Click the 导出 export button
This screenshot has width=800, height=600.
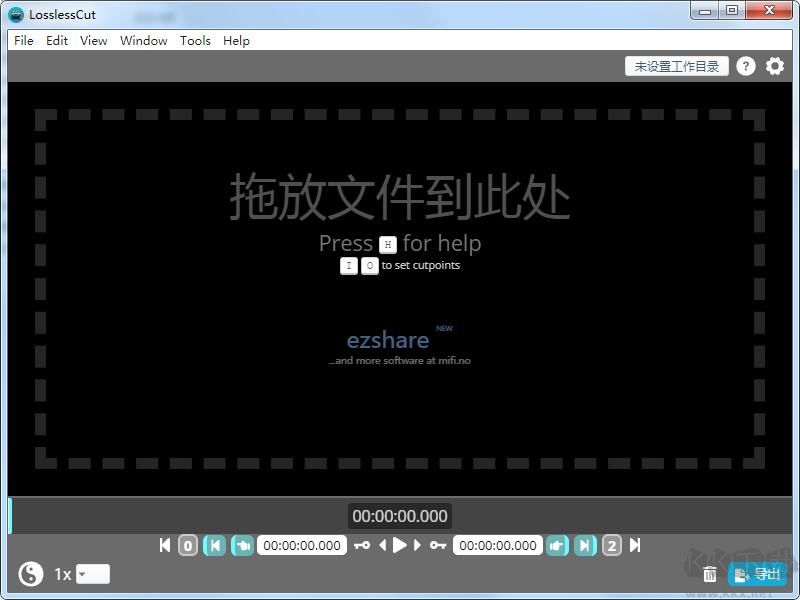coord(759,574)
